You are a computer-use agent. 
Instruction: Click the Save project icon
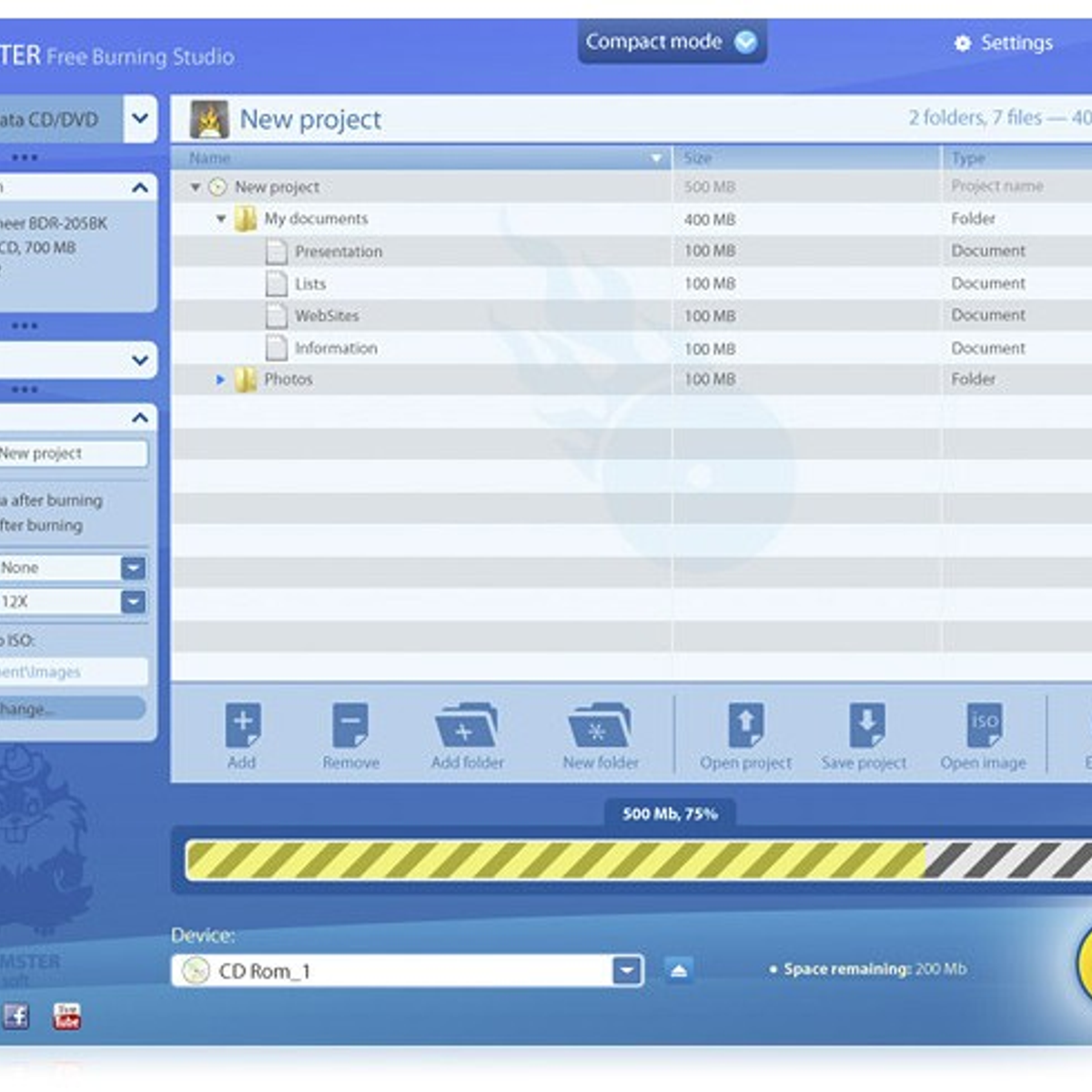[x=864, y=726]
